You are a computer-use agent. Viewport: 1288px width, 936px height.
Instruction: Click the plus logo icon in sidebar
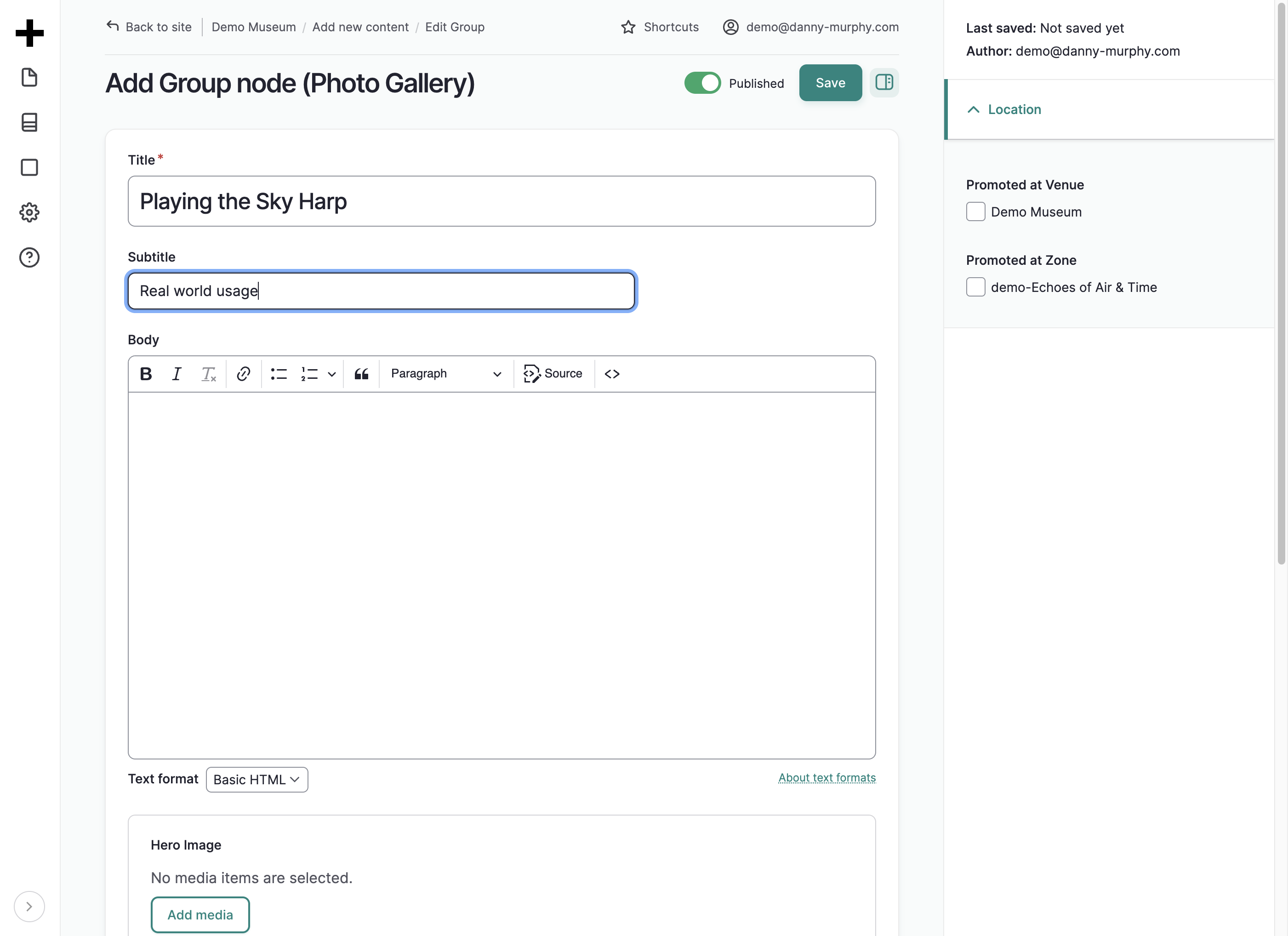coord(29,33)
